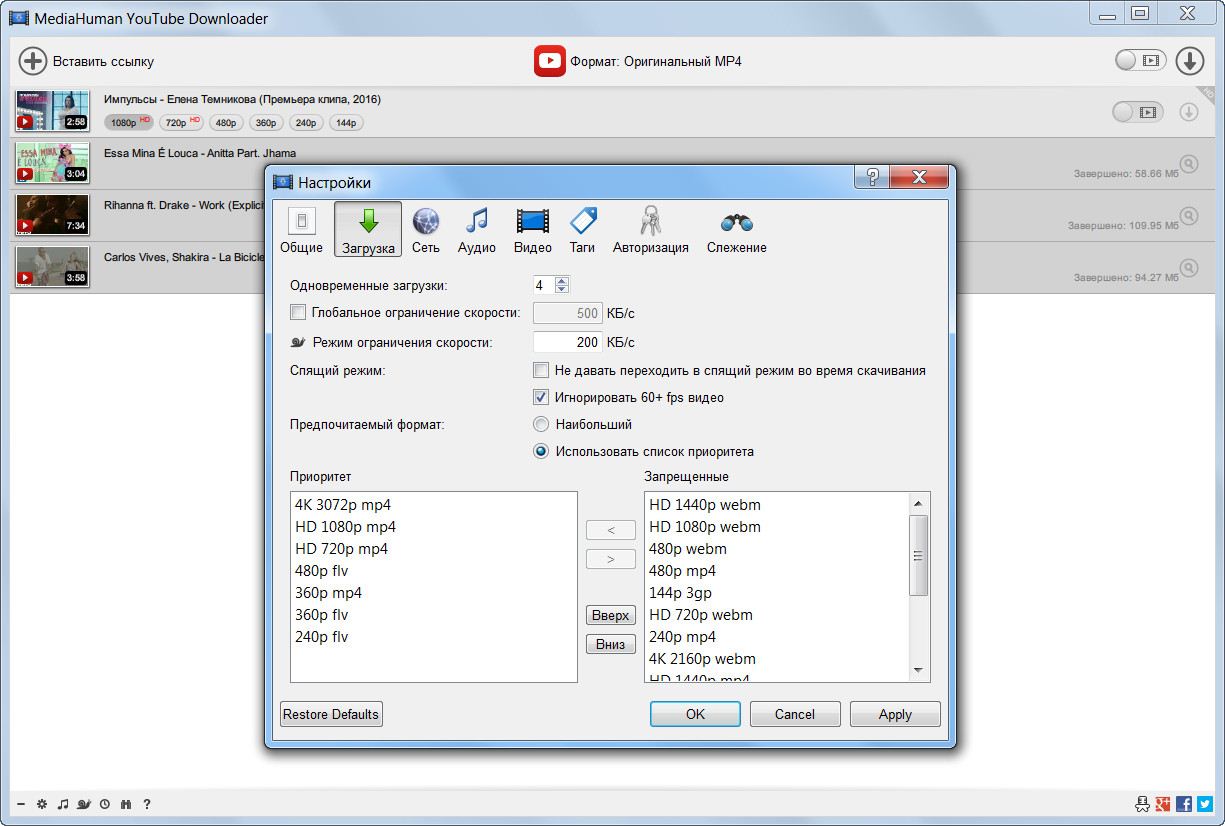The height and width of the screenshot is (826, 1225).
Task: Locate downloaded Carlos Vives file via magnifier
Action: [1189, 267]
